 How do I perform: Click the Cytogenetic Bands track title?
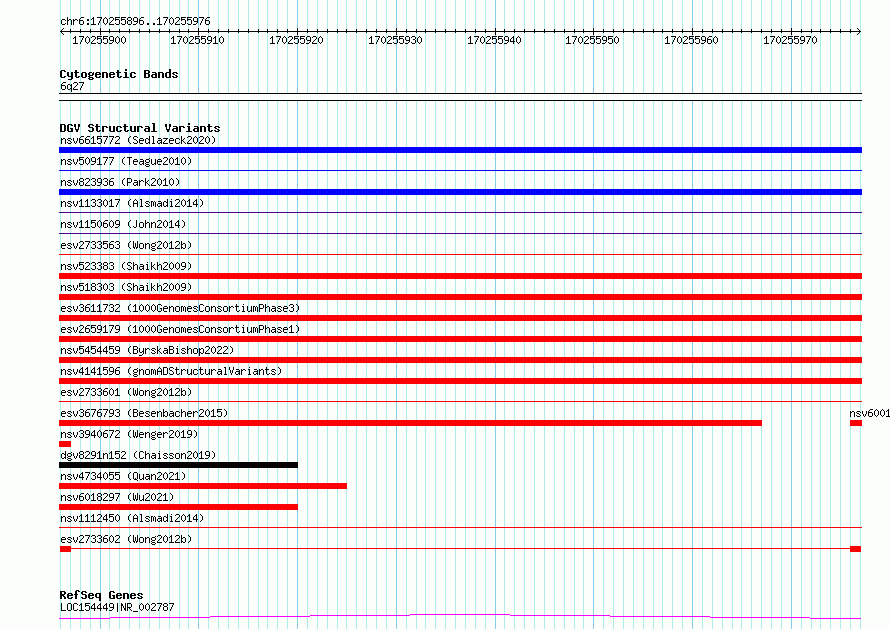(x=119, y=74)
